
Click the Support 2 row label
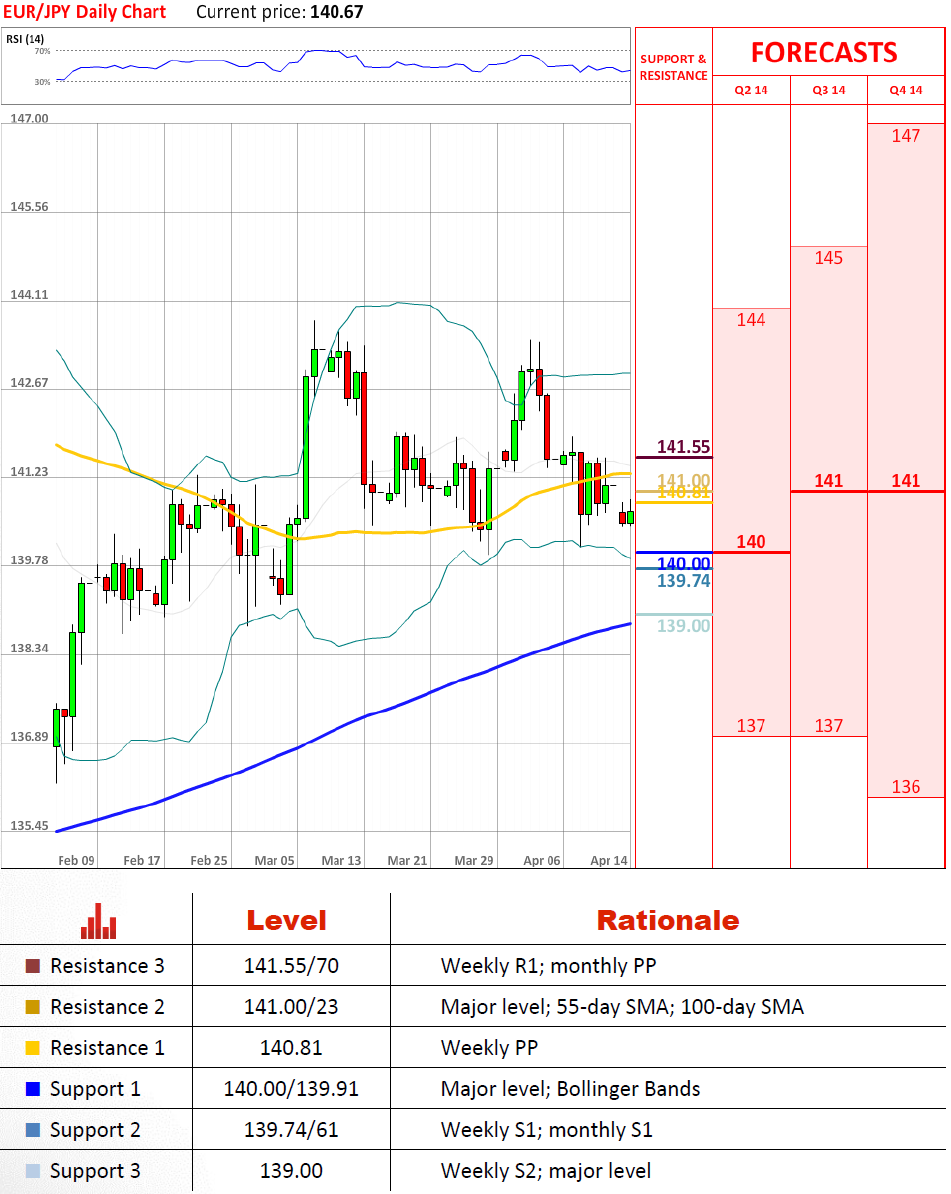click(95, 1131)
